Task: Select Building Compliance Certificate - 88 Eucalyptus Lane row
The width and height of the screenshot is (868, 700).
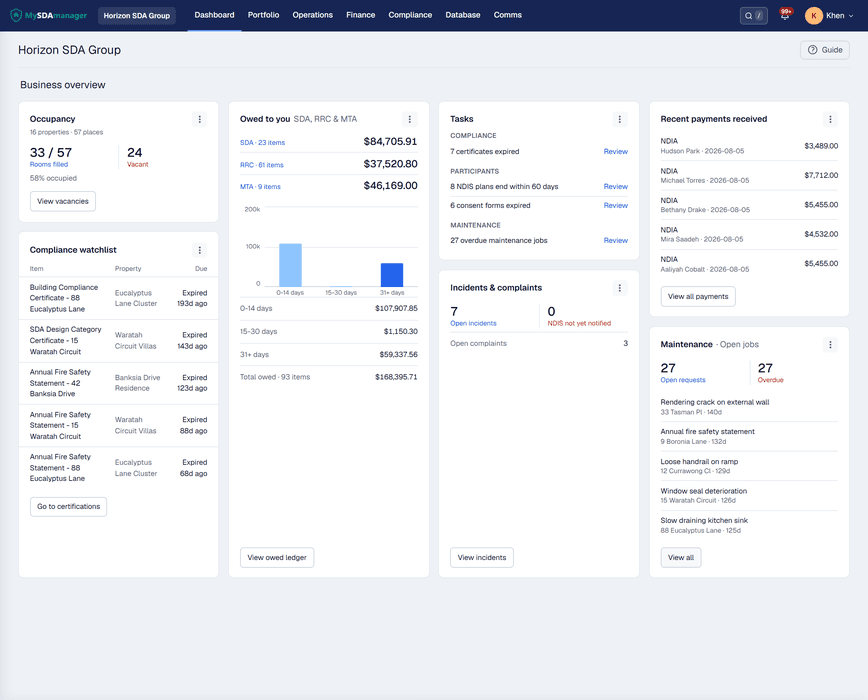Action: [118, 298]
